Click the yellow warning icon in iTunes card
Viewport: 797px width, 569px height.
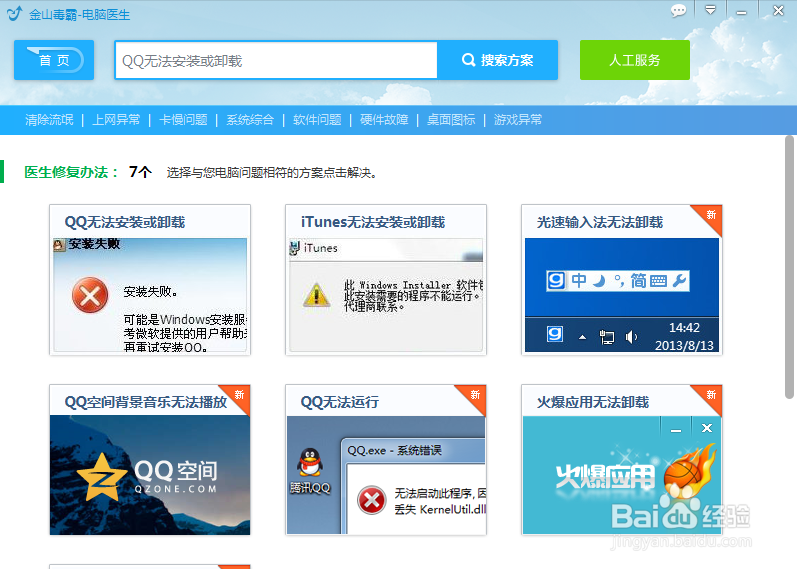(x=316, y=294)
